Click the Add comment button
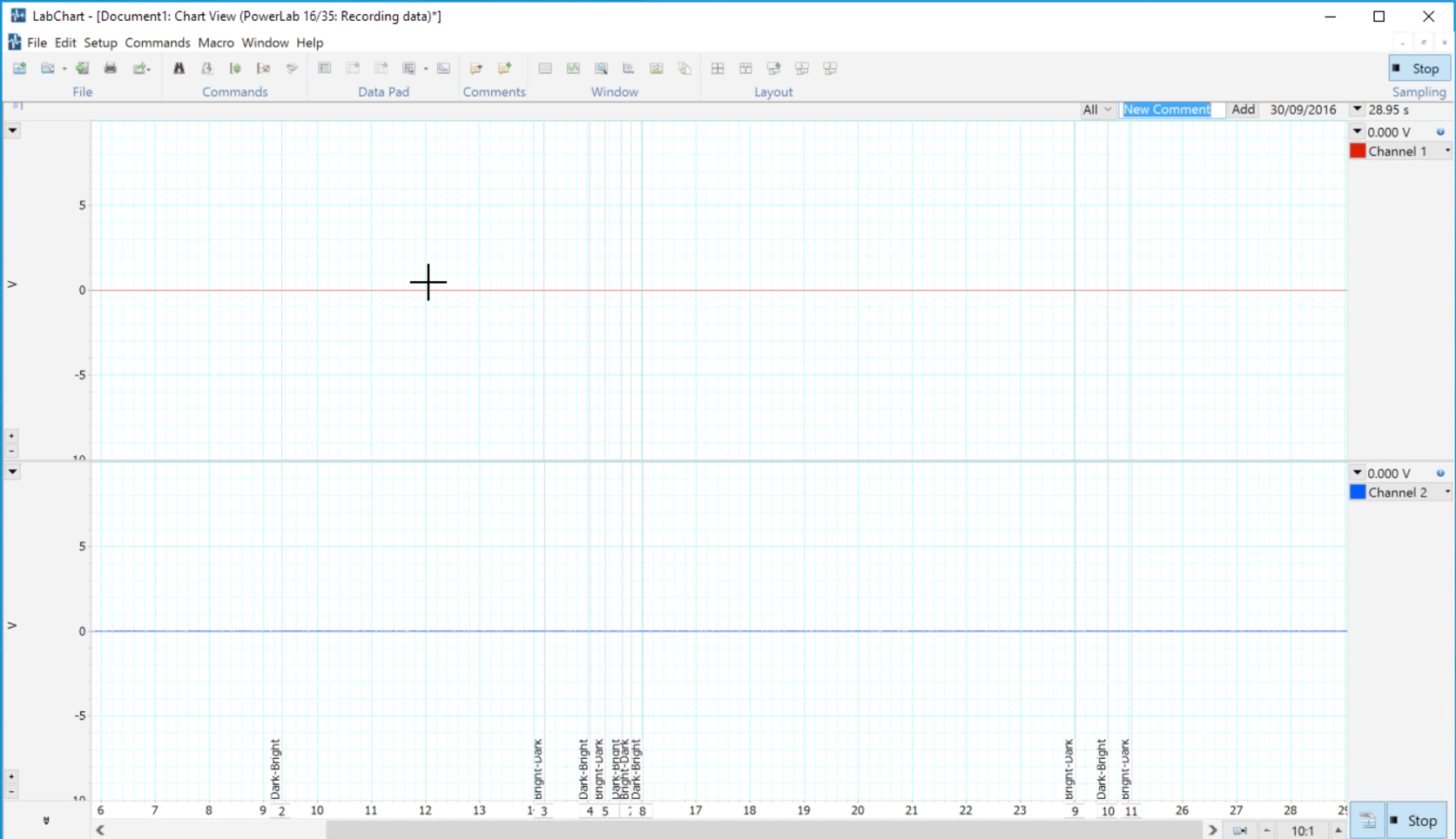 (1243, 110)
